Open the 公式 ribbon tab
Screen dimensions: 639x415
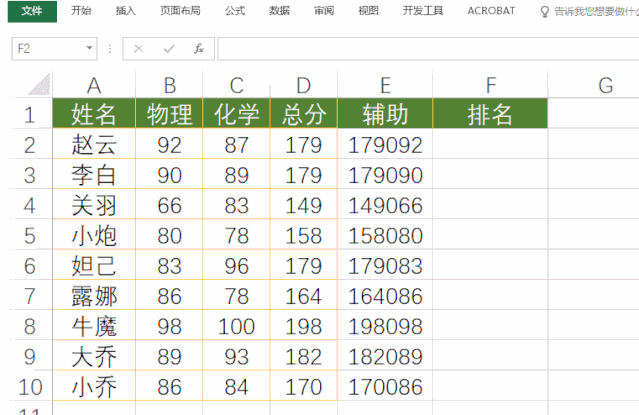tap(235, 11)
